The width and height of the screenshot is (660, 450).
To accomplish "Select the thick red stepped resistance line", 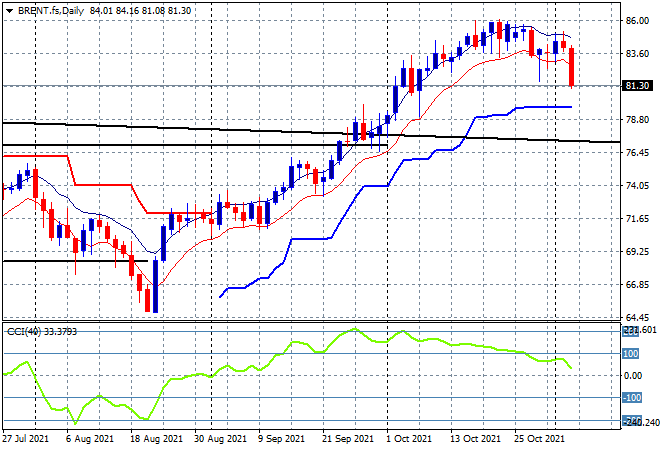I will [107, 184].
